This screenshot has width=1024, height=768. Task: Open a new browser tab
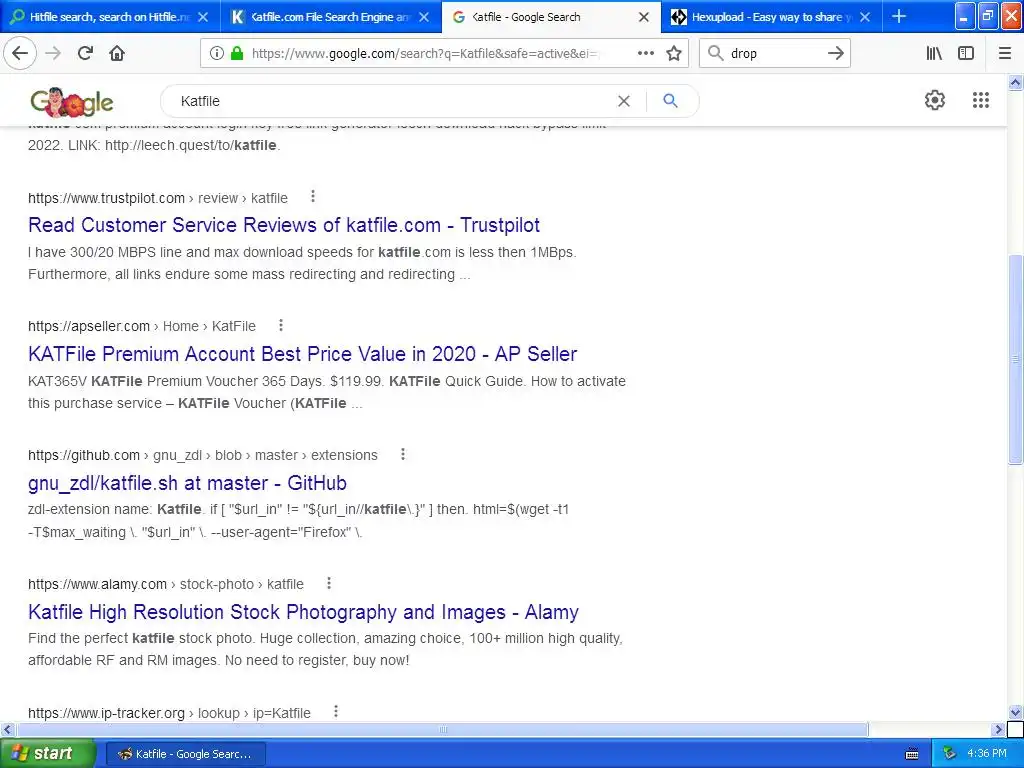(x=899, y=16)
